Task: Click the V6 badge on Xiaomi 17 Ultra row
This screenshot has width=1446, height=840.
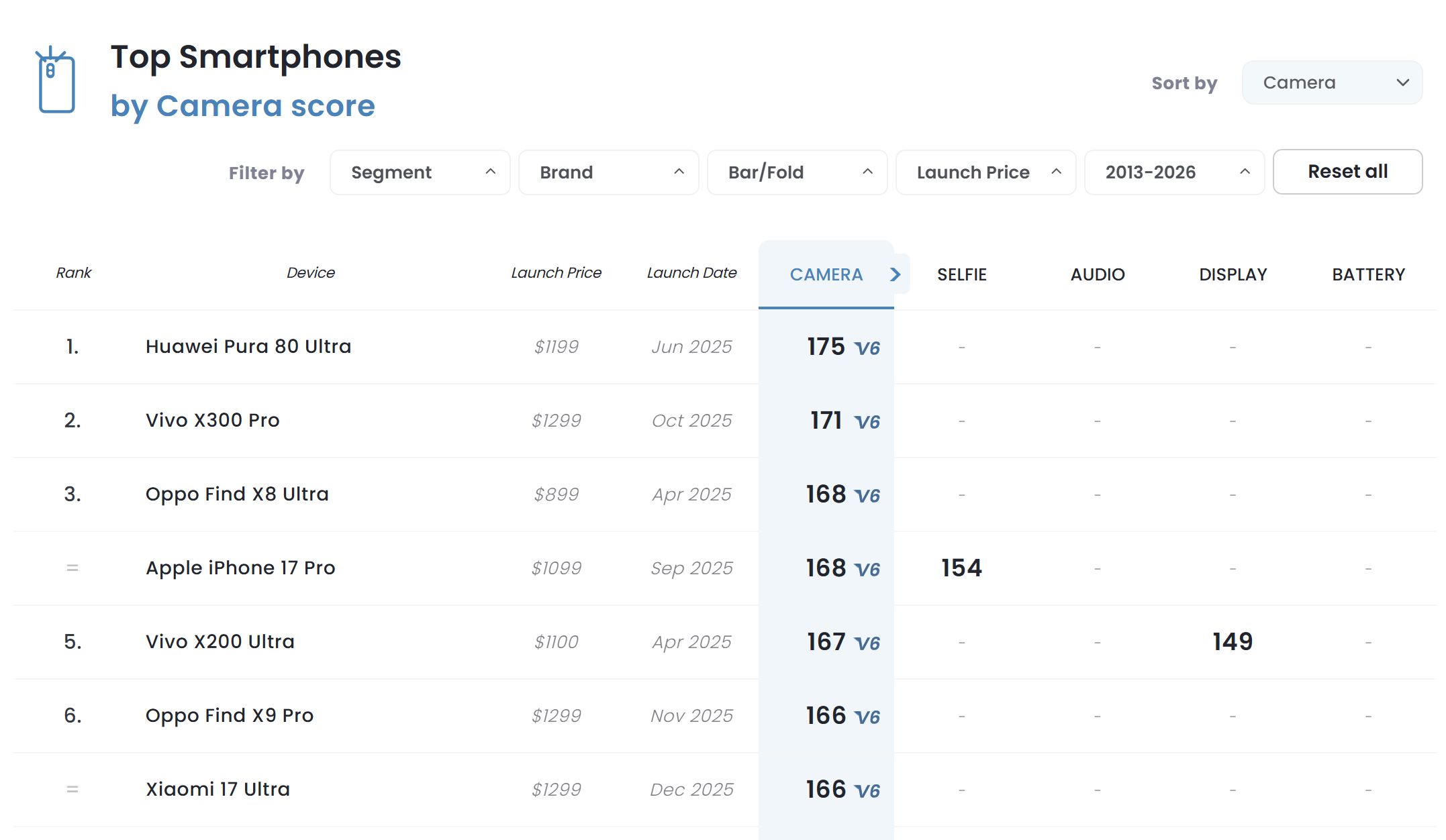Action: [x=867, y=792]
